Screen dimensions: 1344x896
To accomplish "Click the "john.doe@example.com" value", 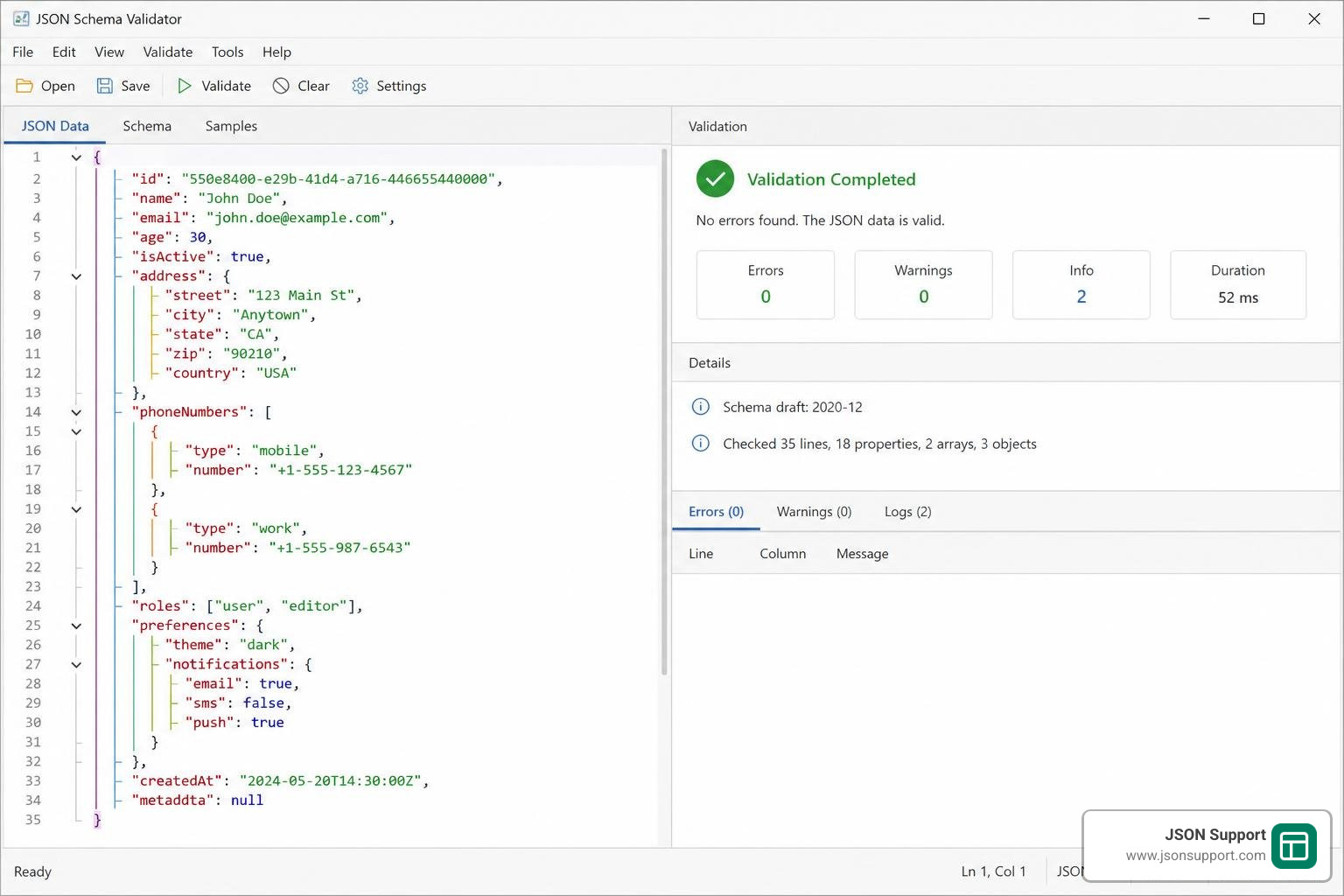I will (297, 218).
